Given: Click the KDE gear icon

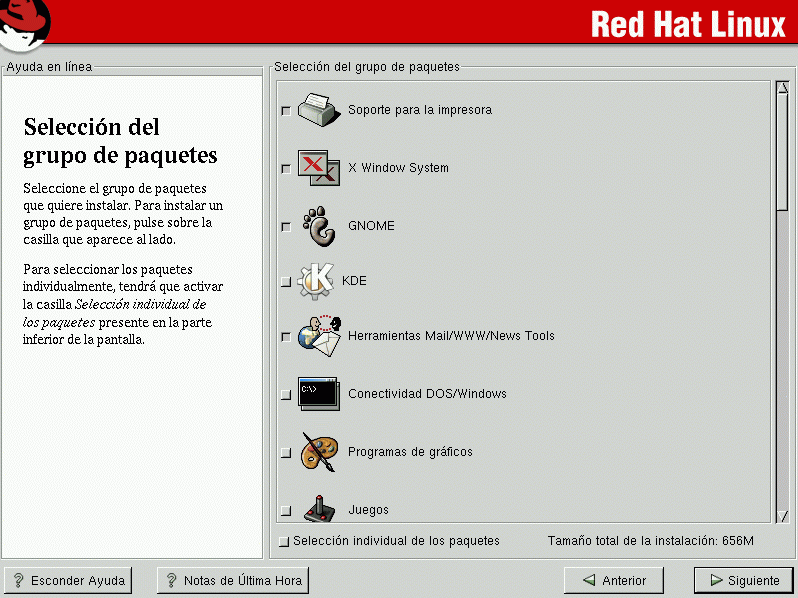Looking at the screenshot, I should click(x=316, y=281).
